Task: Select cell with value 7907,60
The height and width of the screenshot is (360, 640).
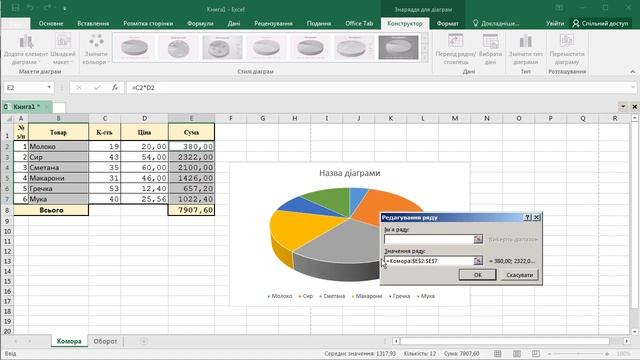Action: [191, 210]
